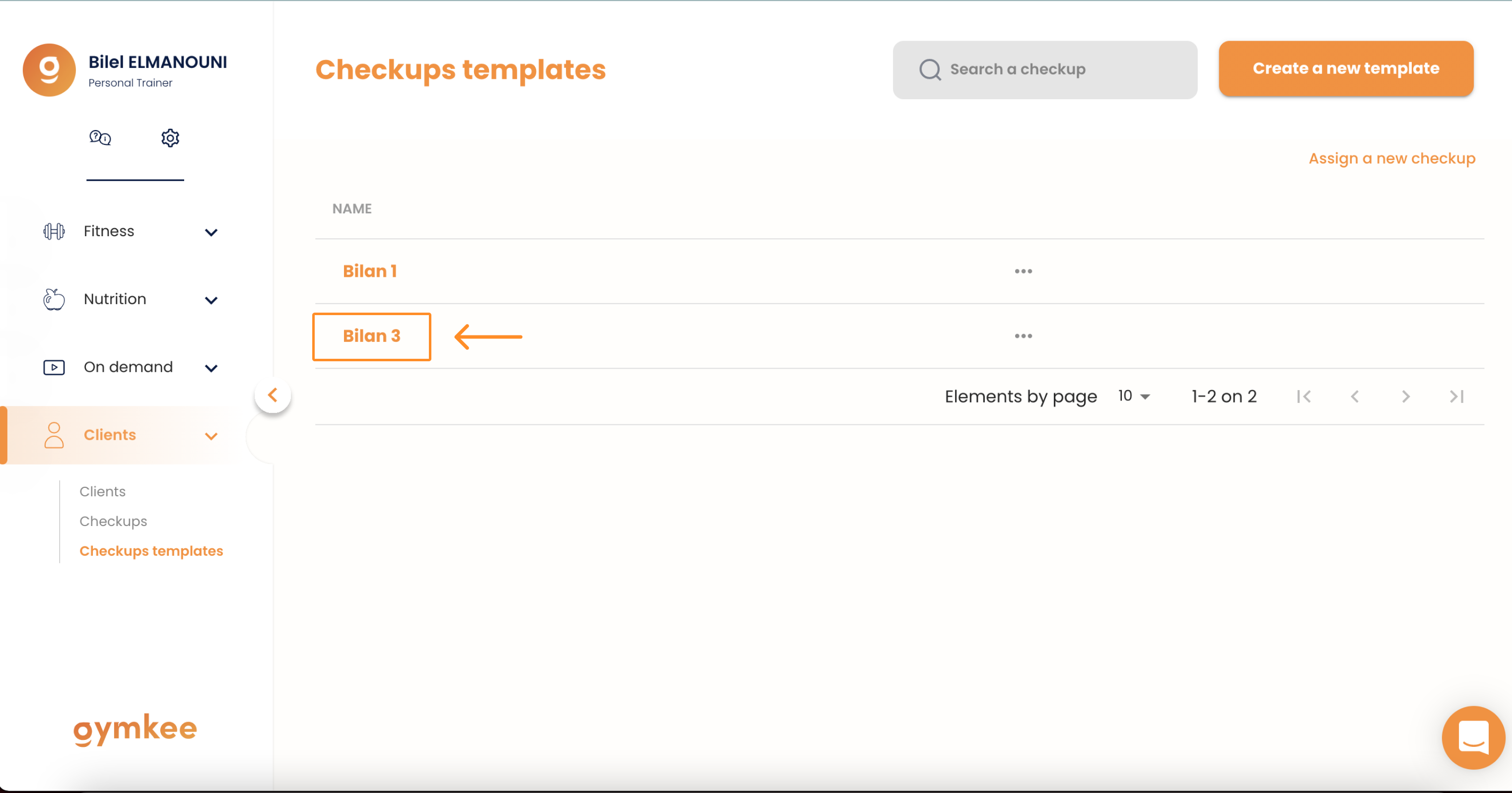The width and height of the screenshot is (1512, 793).
Task: Go to the previous page arrow
Action: [x=1355, y=397]
